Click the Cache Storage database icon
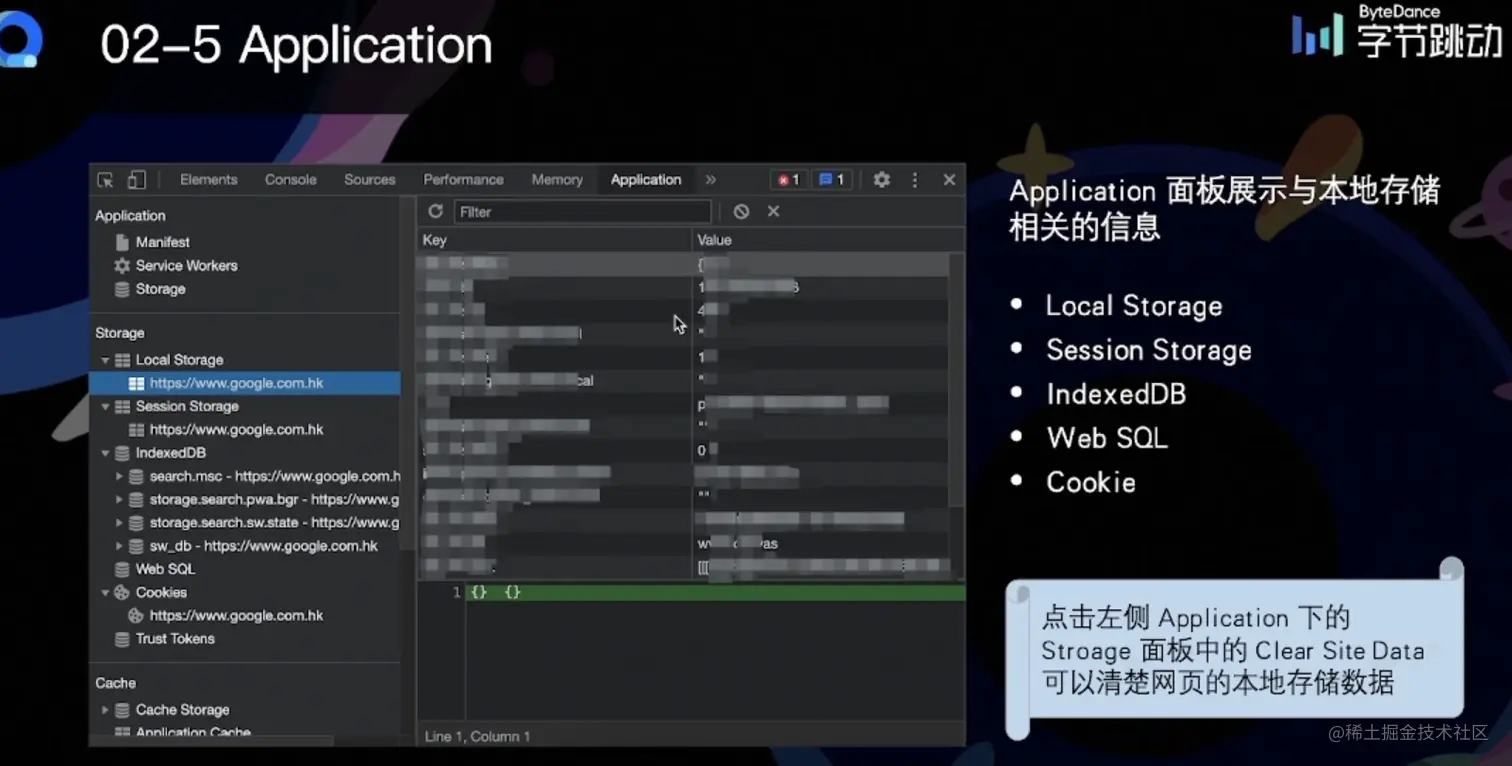The width and height of the screenshot is (1512, 766). coord(122,710)
